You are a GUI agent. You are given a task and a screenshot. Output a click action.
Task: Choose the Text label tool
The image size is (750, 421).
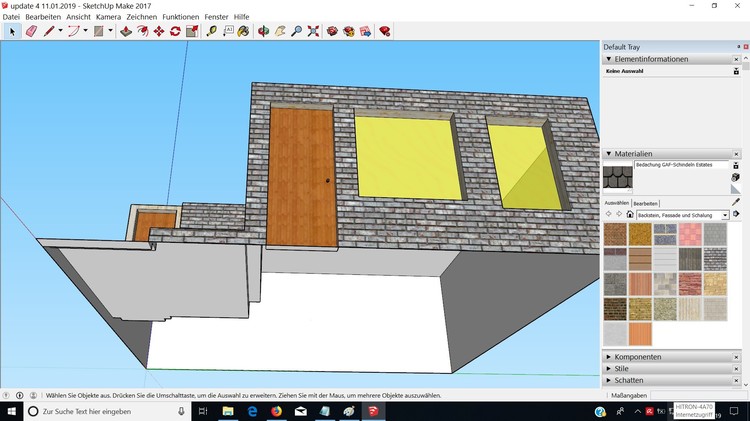pyautogui.click(x=228, y=32)
